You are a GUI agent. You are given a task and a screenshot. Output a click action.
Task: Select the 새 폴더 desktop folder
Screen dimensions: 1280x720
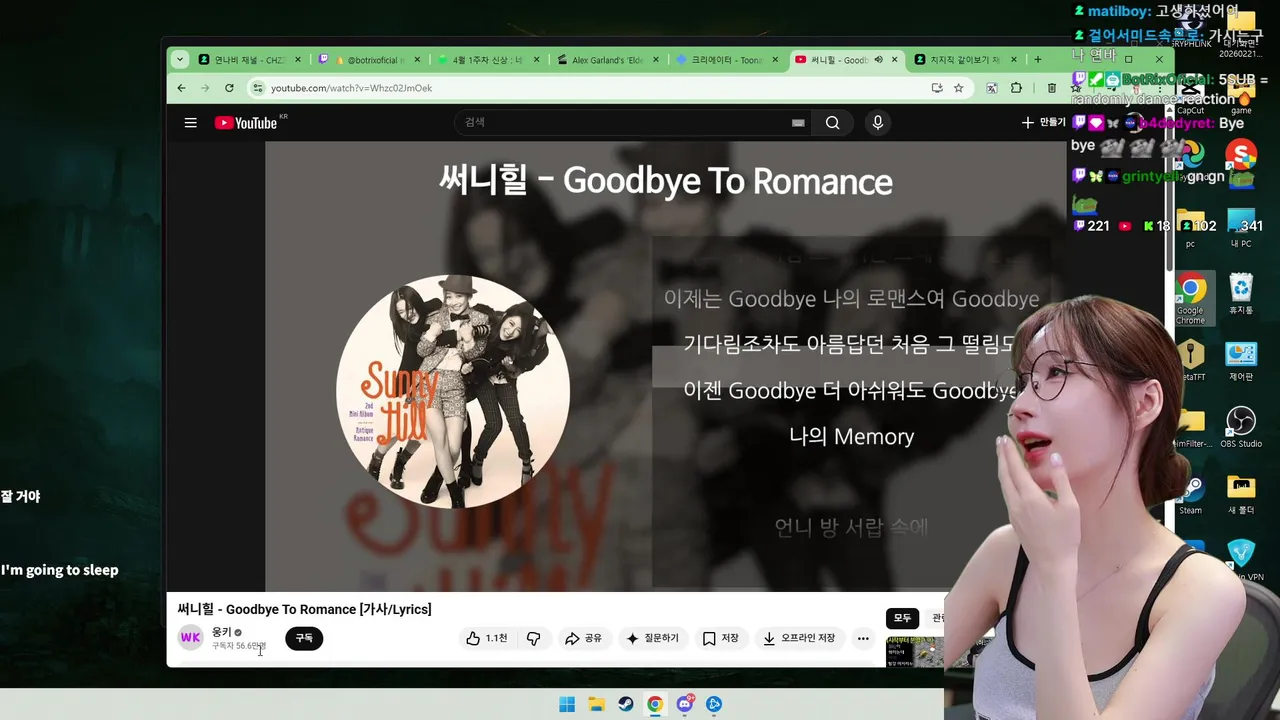[1241, 495]
